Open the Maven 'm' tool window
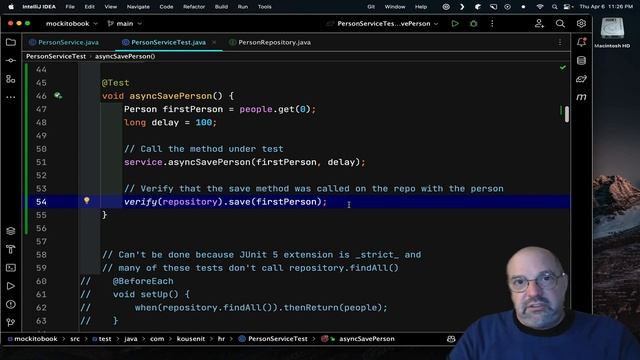Image resolution: width=640 pixels, height=360 pixels. coord(581,97)
